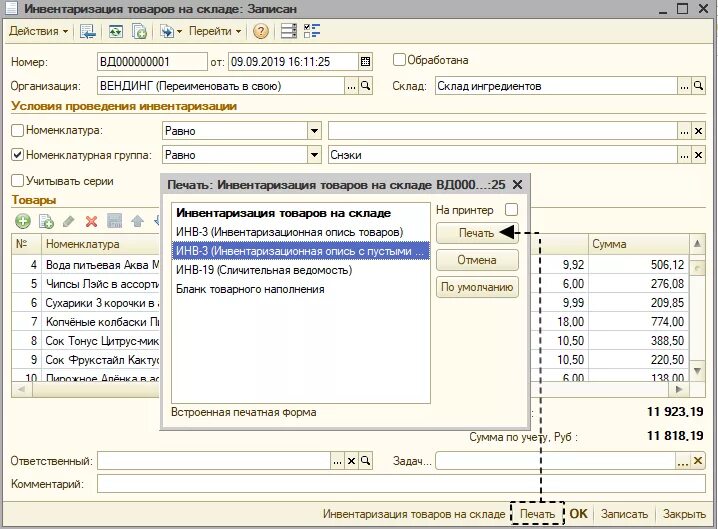Click the copy document icon in the toolbar
This screenshot has height=529, width=718.
pos(139,31)
